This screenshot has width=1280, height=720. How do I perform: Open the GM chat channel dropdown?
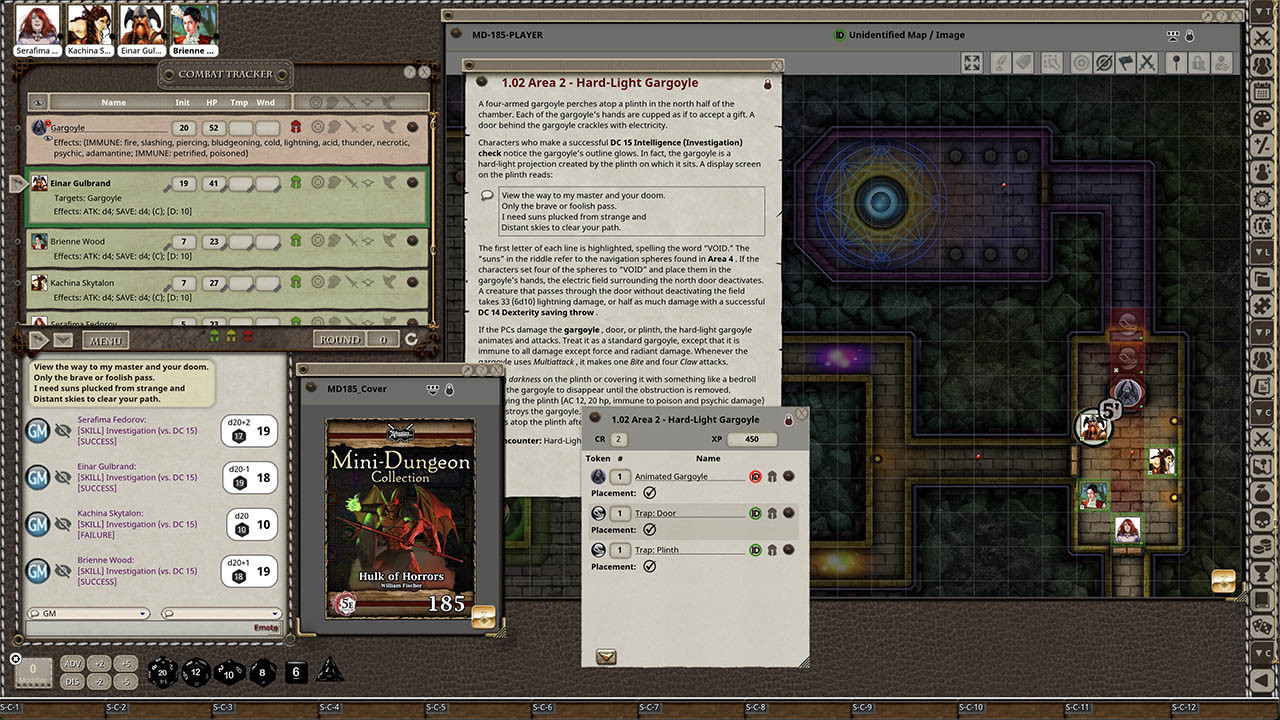[x=143, y=612]
